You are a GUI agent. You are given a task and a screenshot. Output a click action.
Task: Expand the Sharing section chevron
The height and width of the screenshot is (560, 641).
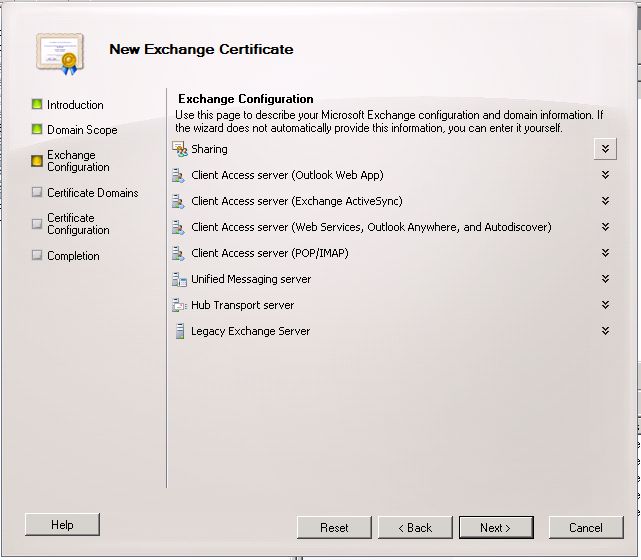coord(605,149)
